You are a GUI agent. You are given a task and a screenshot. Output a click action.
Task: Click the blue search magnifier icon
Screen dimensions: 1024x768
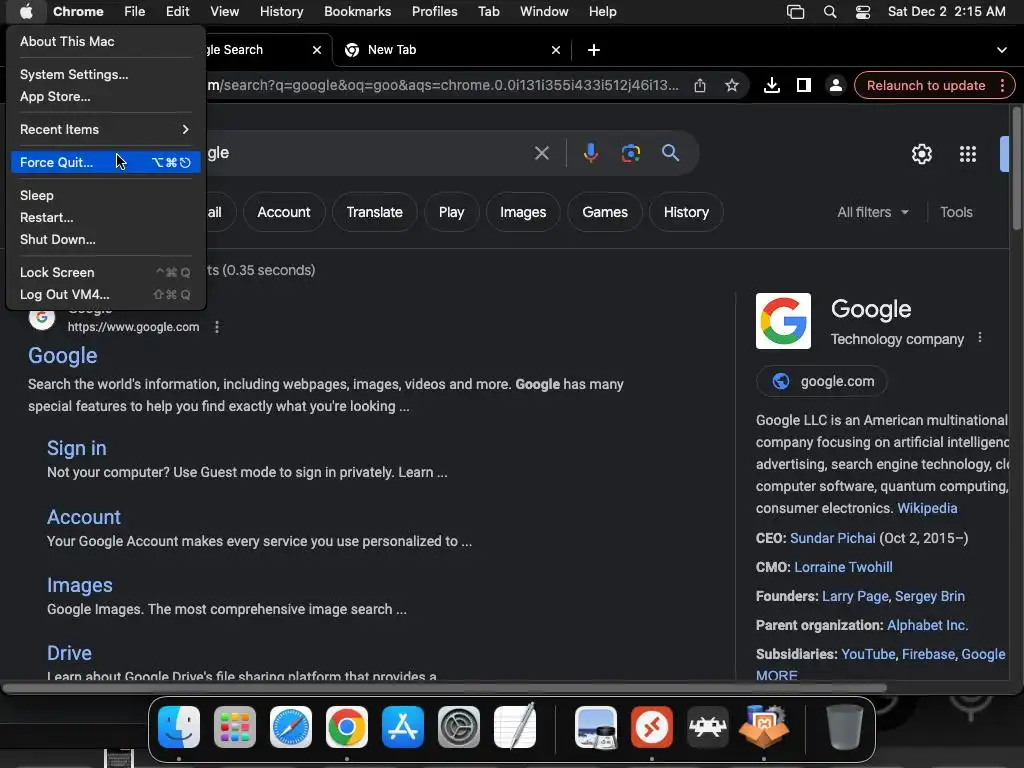click(670, 153)
